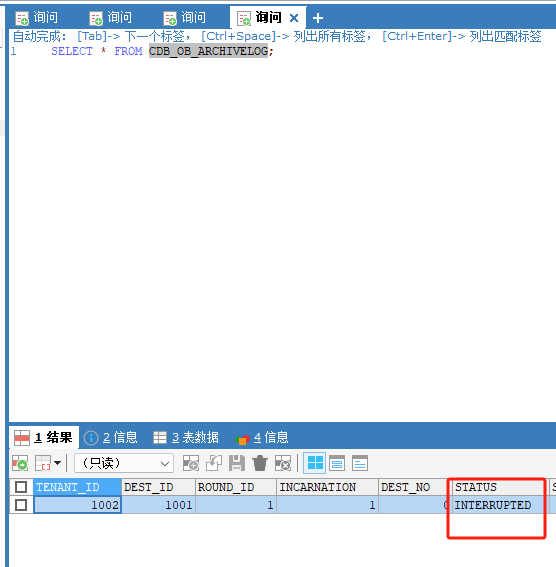Click the cancel changes icon
Image resolution: width=556 pixels, height=567 pixels.
coord(283,463)
